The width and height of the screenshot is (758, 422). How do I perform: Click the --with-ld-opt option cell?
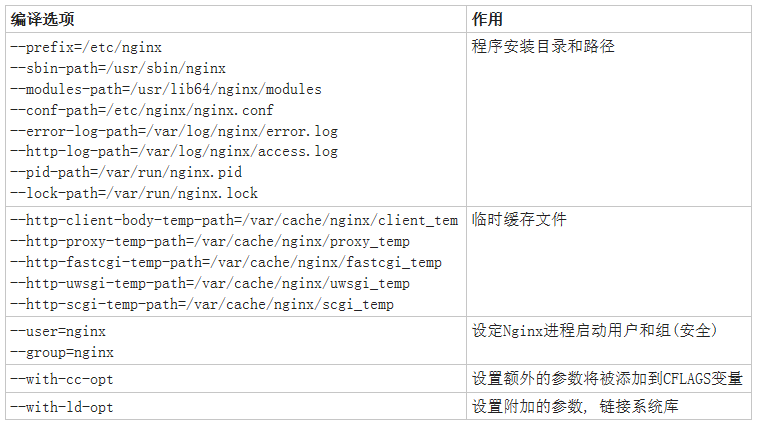click(x=236, y=406)
